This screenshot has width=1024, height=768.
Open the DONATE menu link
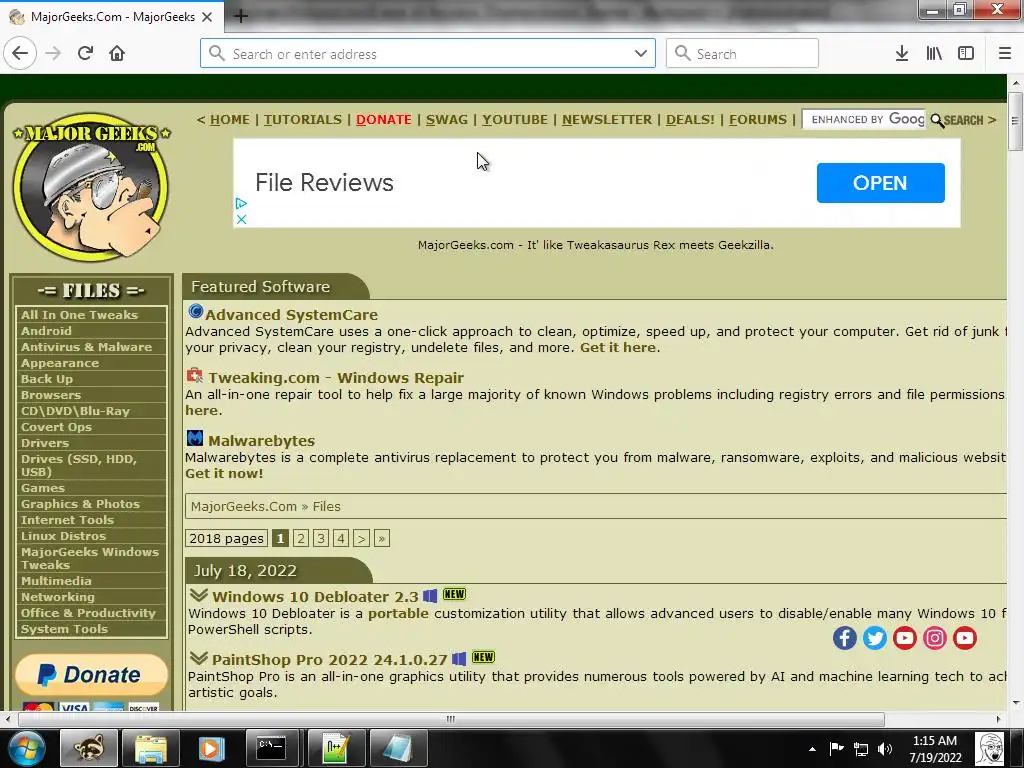pos(383,120)
